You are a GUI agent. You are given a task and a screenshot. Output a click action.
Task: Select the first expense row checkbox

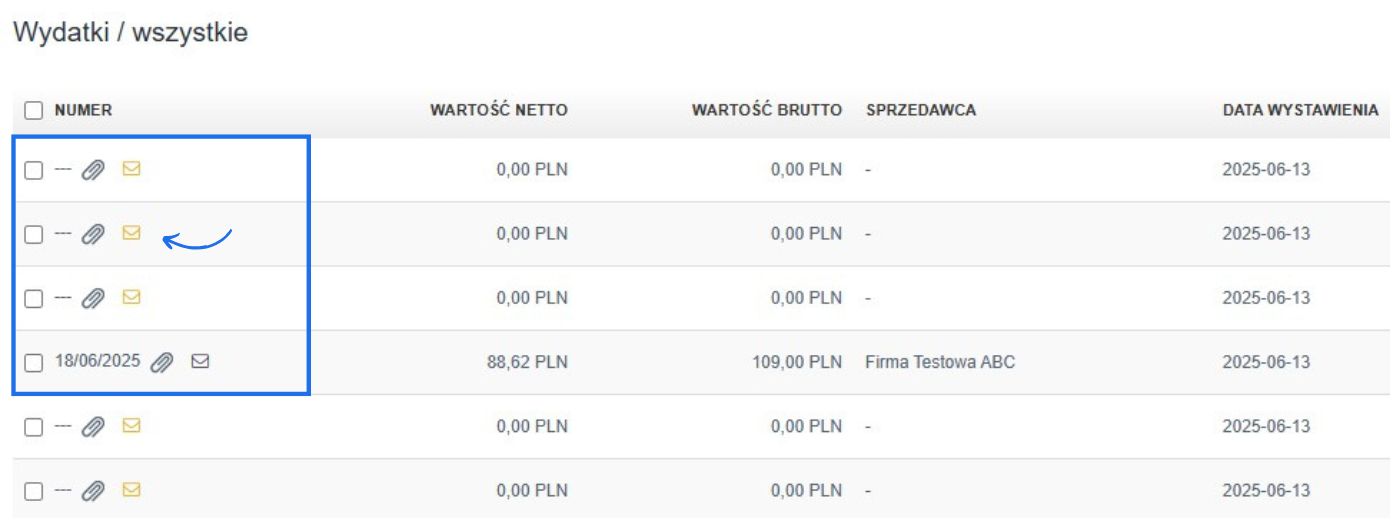[x=34, y=170]
